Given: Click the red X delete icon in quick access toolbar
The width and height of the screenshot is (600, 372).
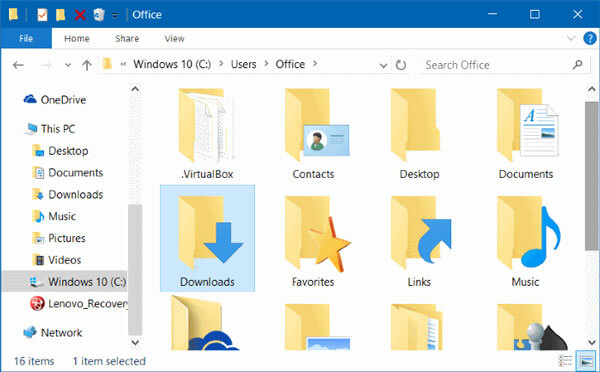Looking at the screenshot, I should (80, 15).
